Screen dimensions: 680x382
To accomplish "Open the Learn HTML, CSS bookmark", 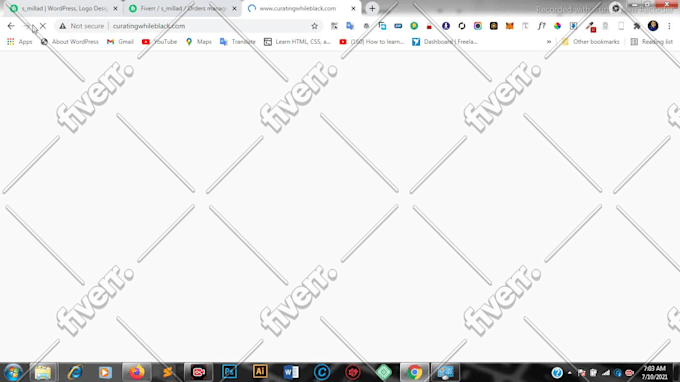I will coord(297,42).
